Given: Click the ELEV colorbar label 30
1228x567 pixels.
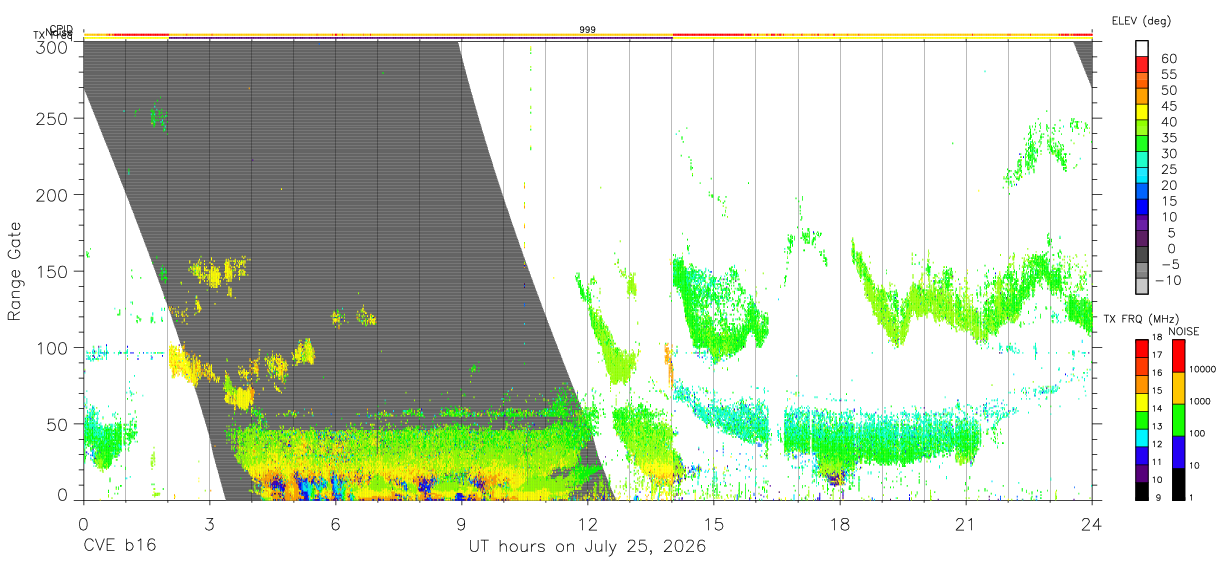Looking at the screenshot, I should [1169, 153].
